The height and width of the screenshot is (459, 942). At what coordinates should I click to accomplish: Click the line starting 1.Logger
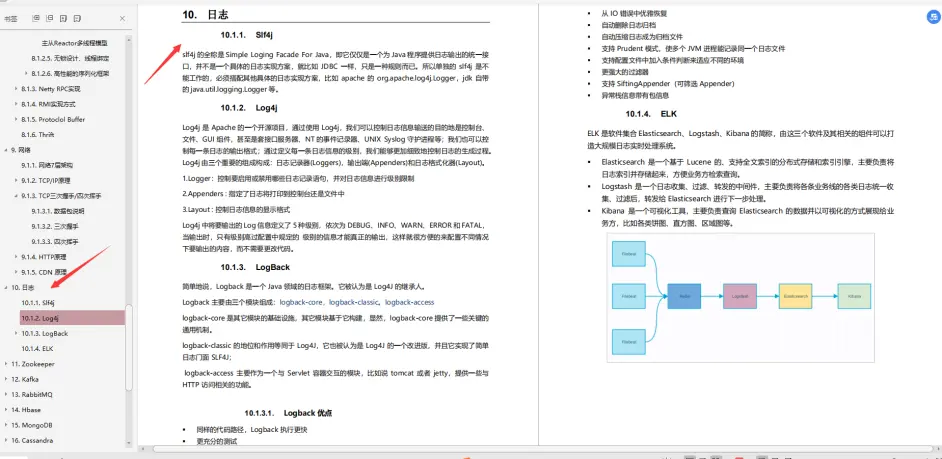(x=298, y=178)
